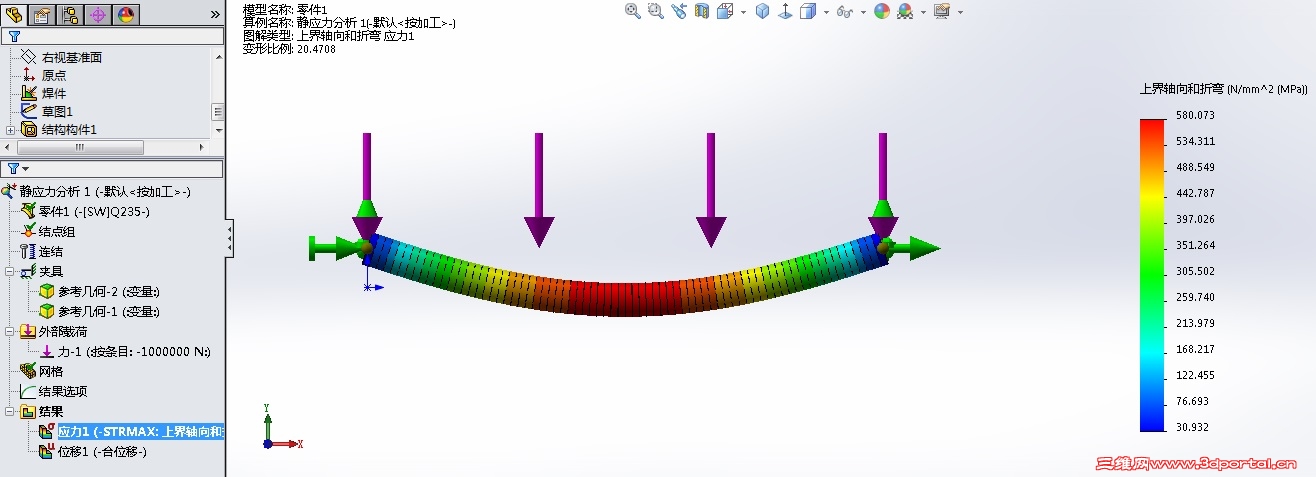The width and height of the screenshot is (1316, 477).
Task: Click the 结构构件1 structural member icon
Action: (x=29, y=129)
